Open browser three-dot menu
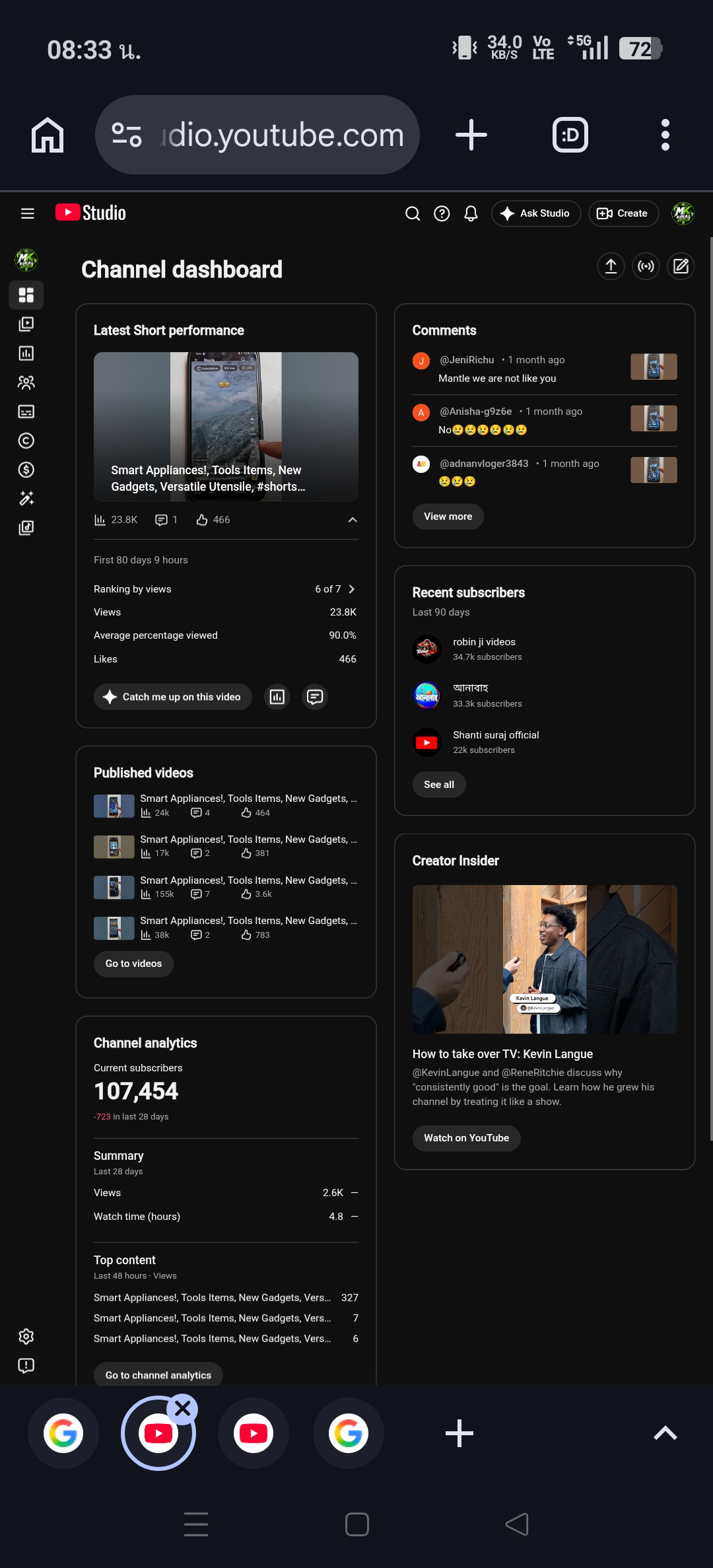713x1568 pixels. click(x=665, y=135)
